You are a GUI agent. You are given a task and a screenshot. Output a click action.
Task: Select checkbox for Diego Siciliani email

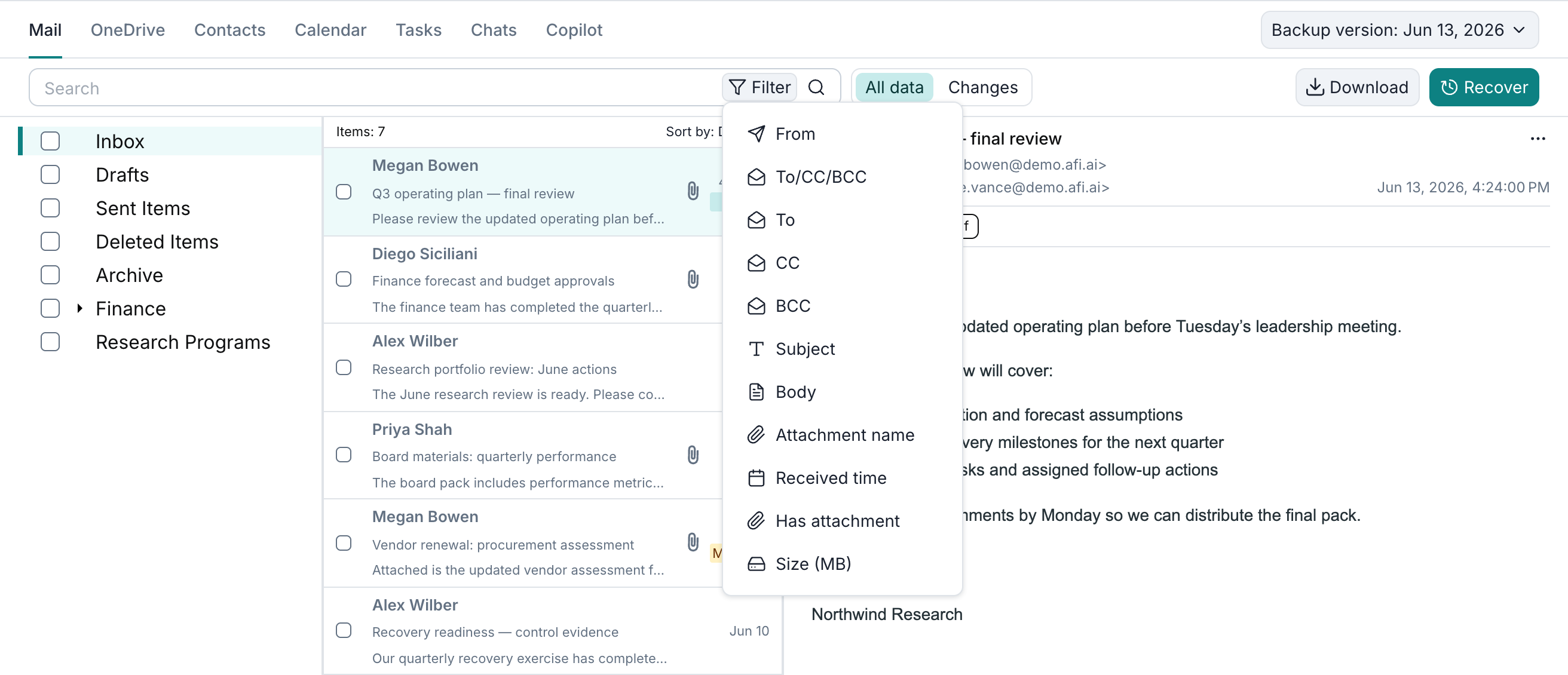pos(344,280)
